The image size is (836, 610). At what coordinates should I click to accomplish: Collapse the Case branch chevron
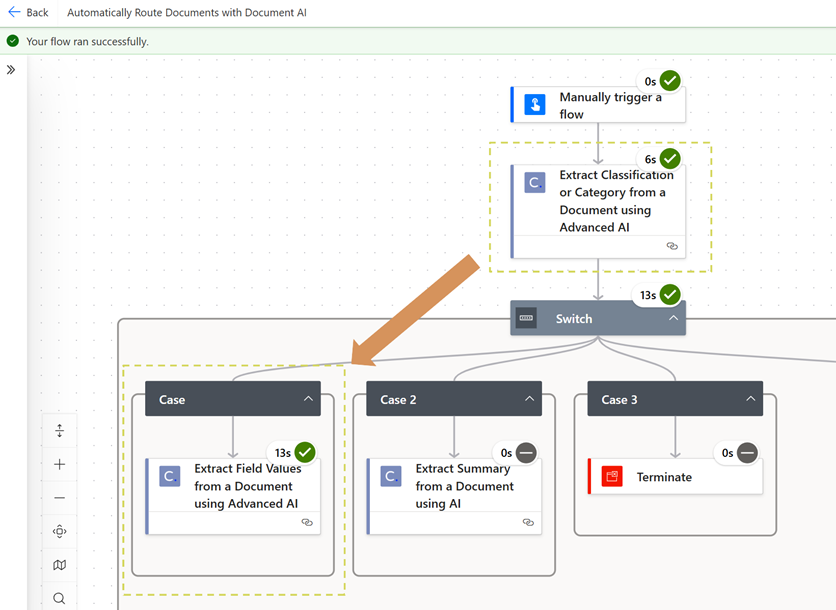[x=308, y=399]
